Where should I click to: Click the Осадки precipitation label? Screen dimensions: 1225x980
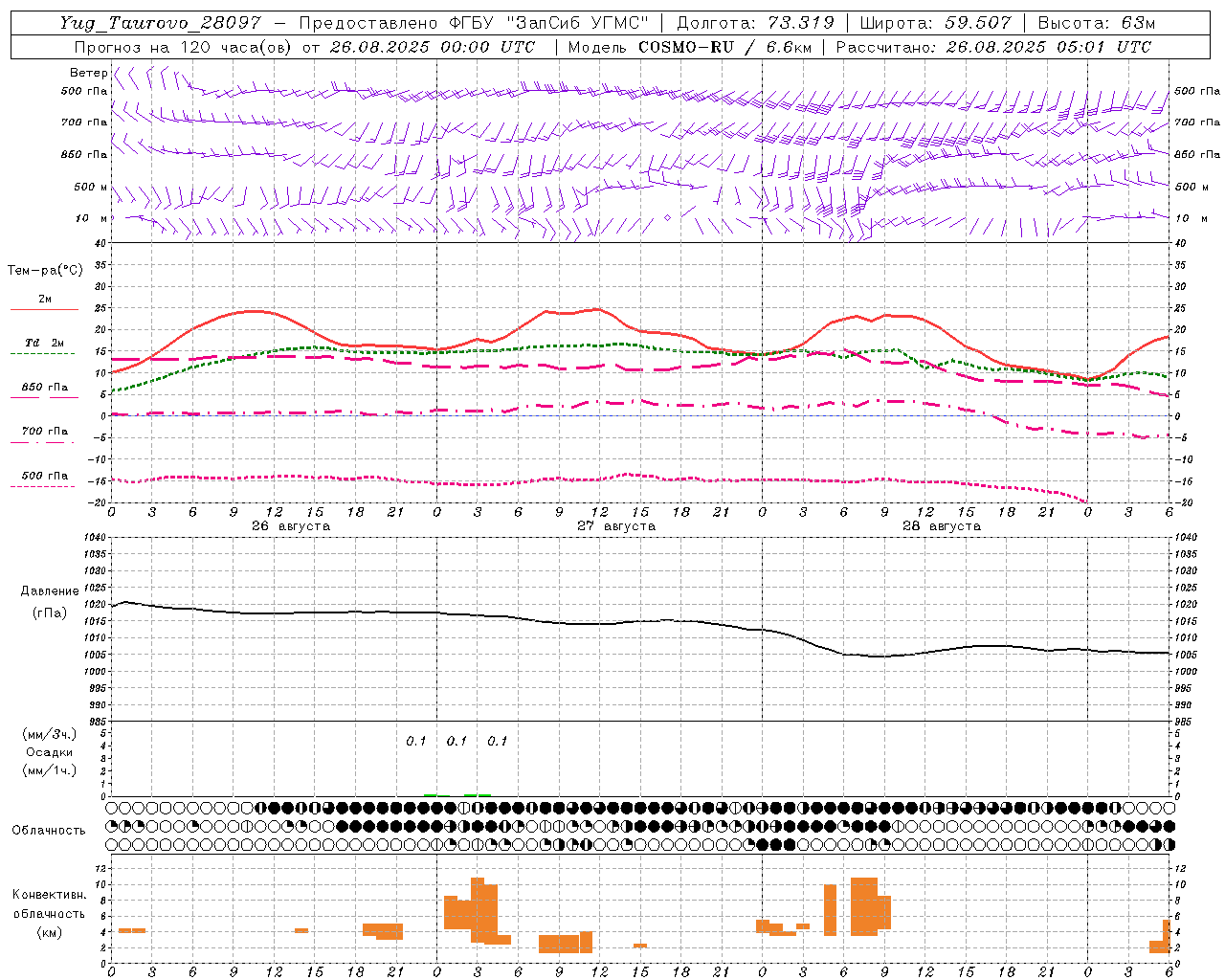(50, 752)
